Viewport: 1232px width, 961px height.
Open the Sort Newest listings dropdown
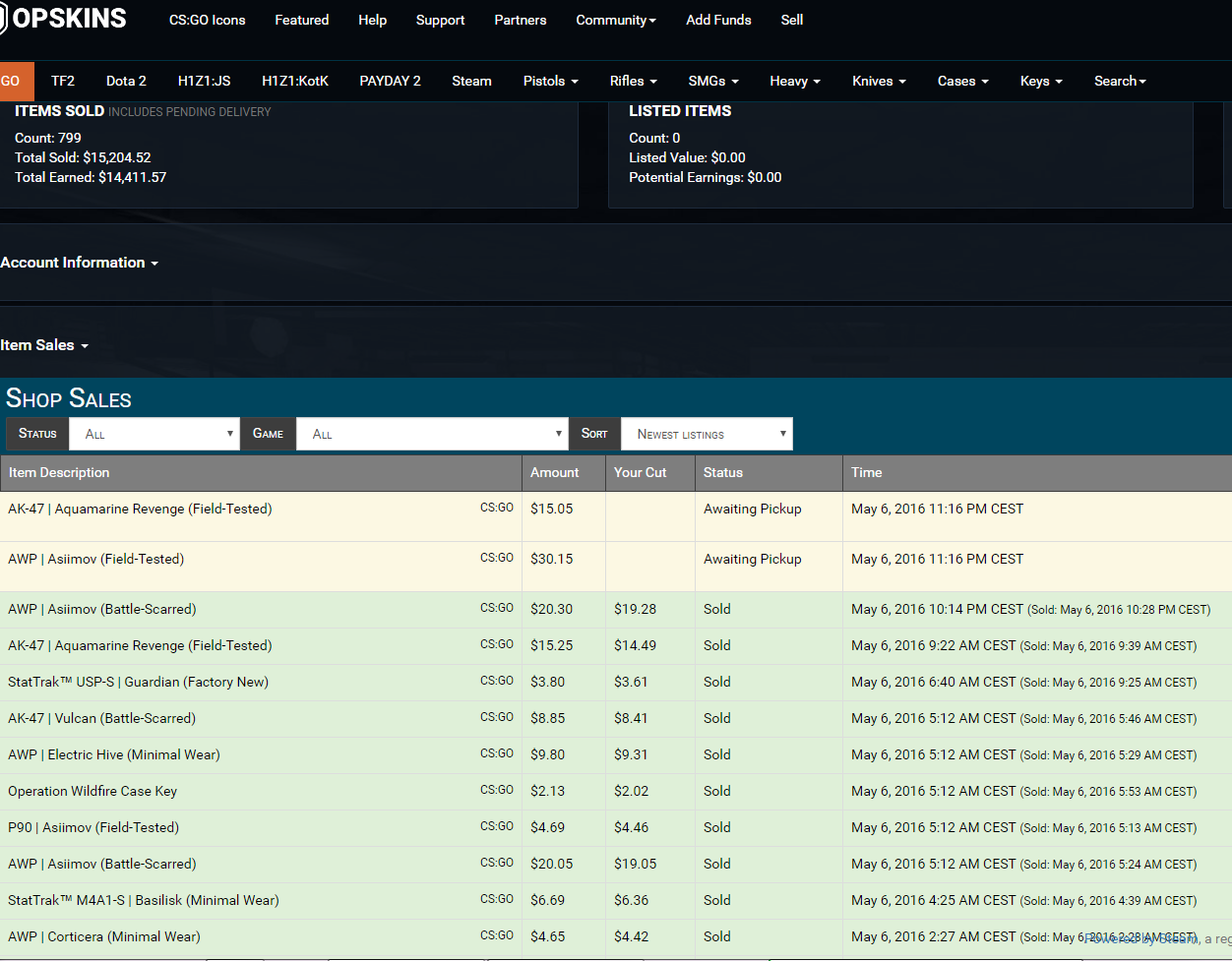pyautogui.click(x=707, y=434)
